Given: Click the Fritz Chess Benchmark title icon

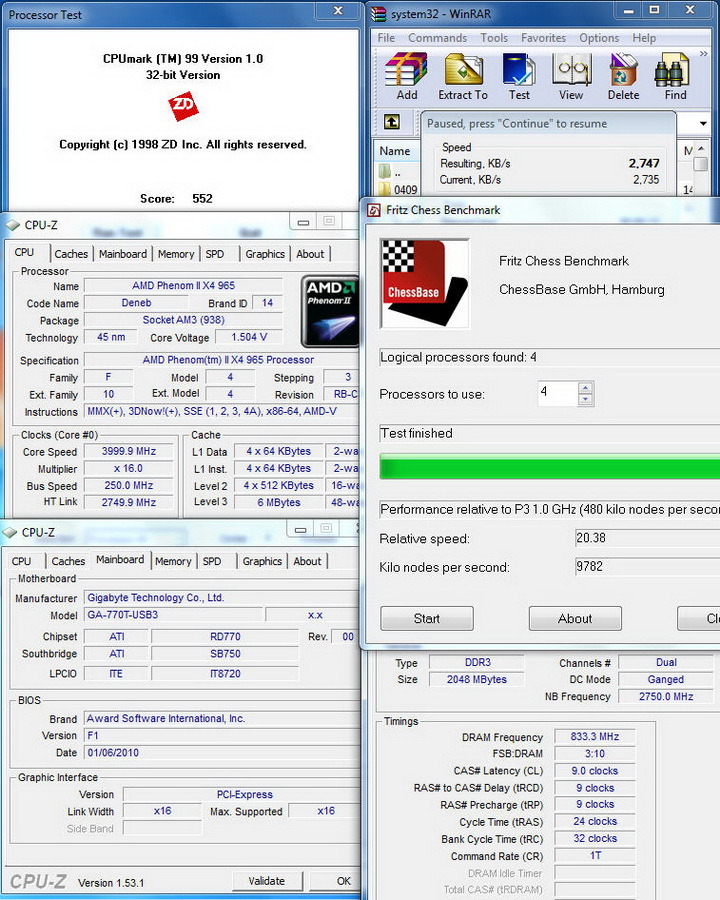Looking at the screenshot, I should [374, 210].
